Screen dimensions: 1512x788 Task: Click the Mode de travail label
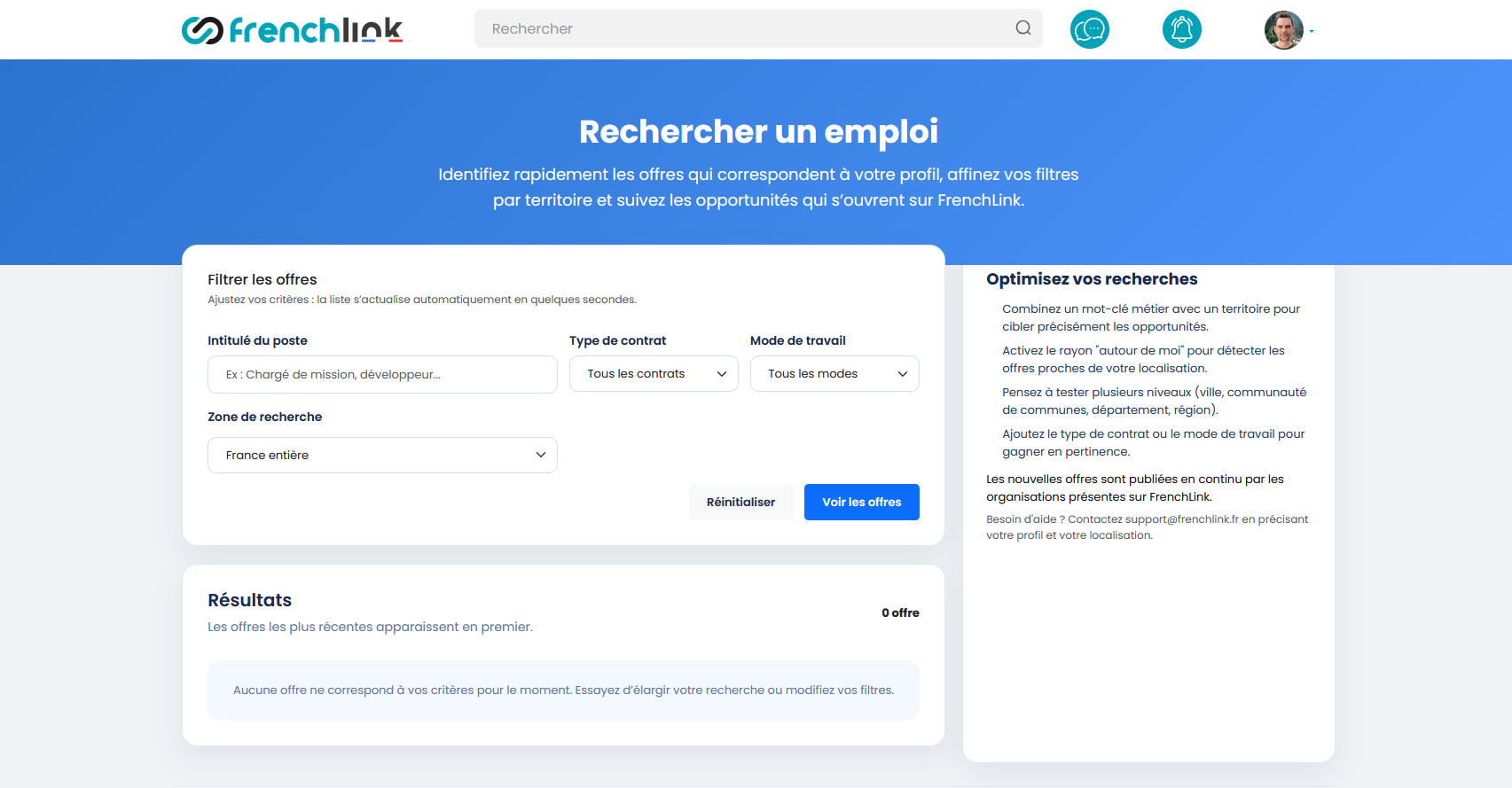click(797, 340)
